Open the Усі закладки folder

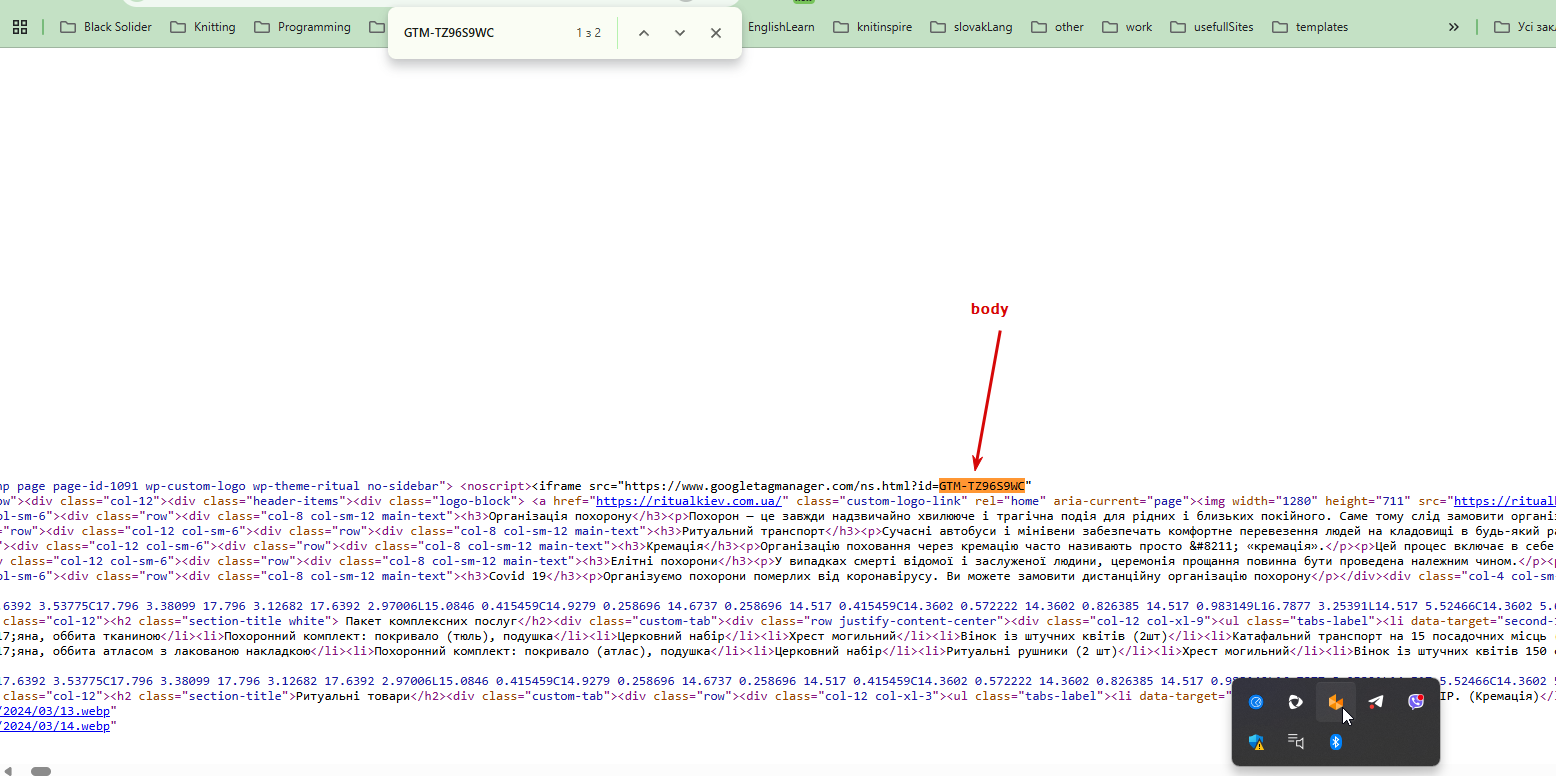[x=1525, y=27]
